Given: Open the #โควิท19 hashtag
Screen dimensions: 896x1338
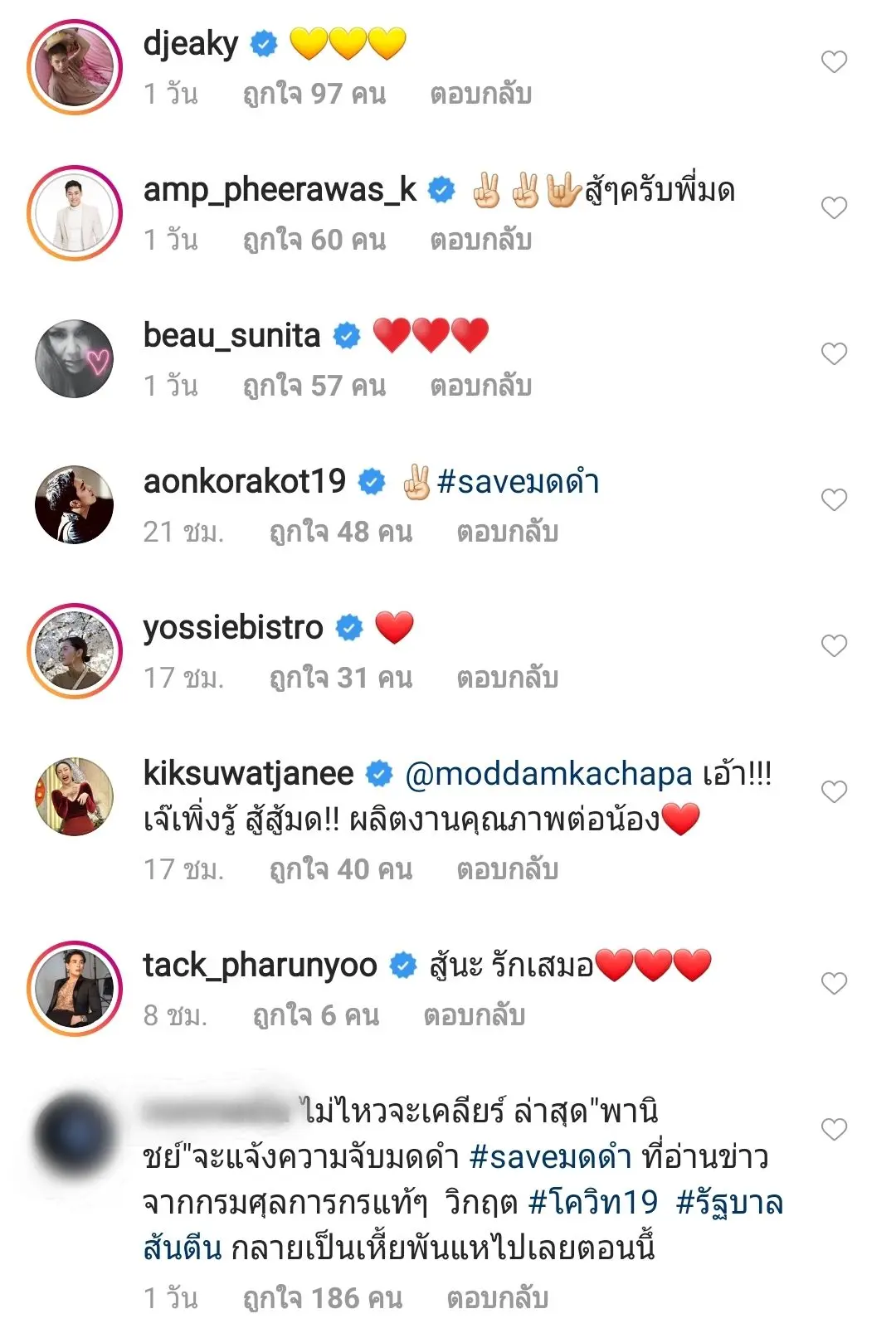Looking at the screenshot, I should click(593, 1202).
